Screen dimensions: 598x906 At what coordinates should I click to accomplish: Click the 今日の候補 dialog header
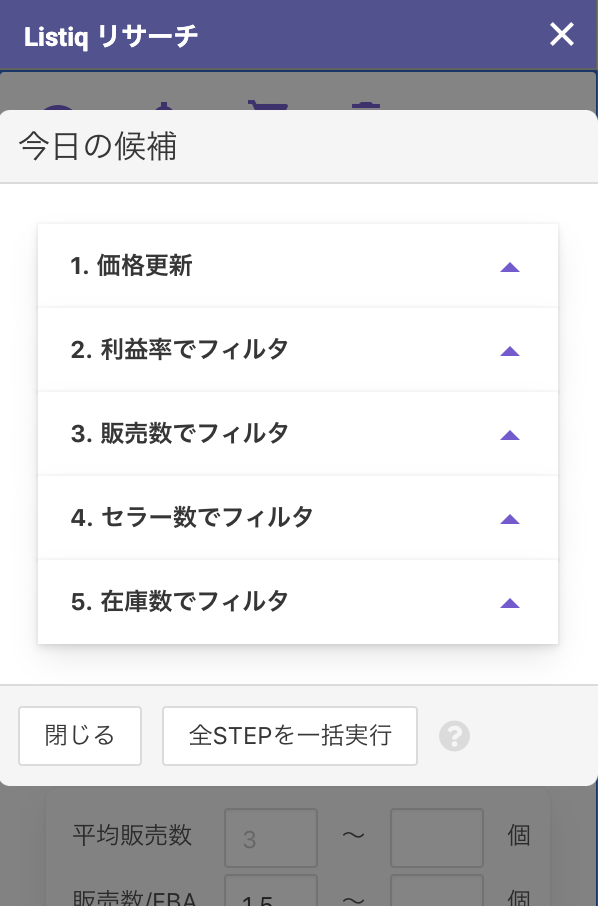pos(299,146)
